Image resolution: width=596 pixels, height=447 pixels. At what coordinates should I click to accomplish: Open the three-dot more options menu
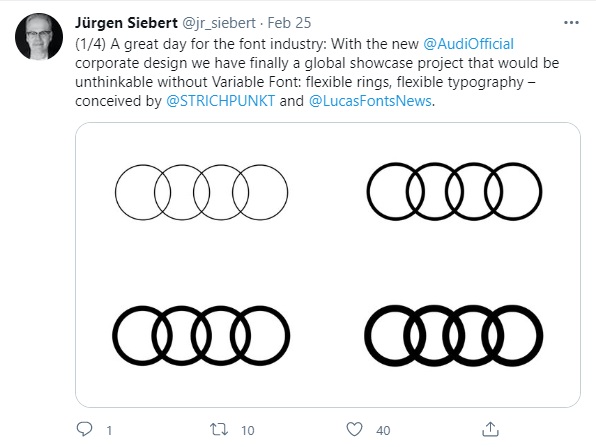click(571, 23)
